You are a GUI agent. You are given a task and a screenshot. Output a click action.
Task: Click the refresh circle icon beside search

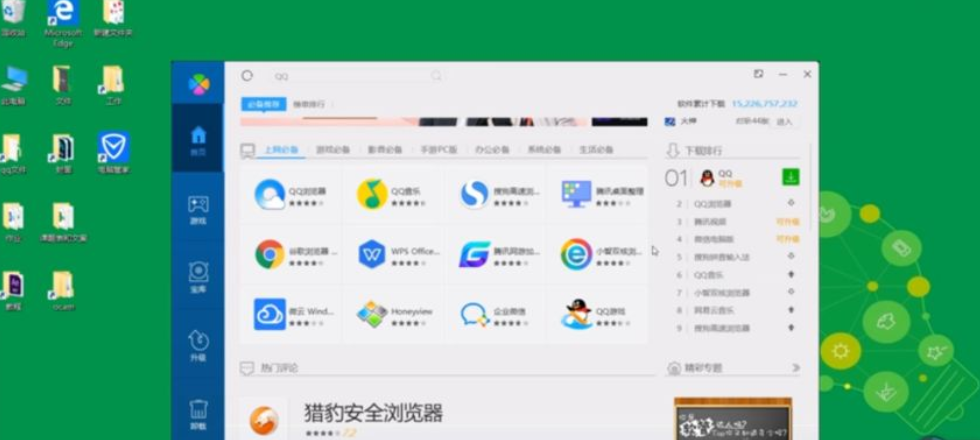click(x=247, y=76)
